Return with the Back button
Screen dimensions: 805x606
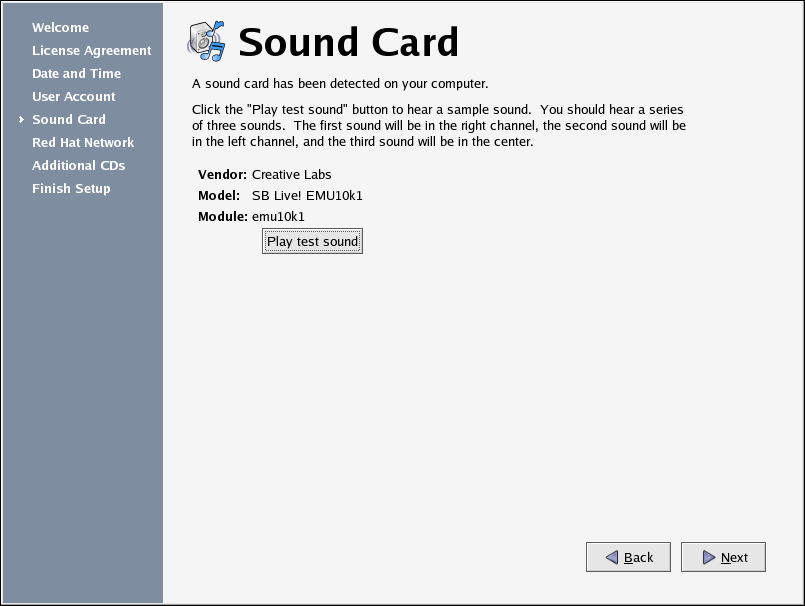(x=628, y=557)
